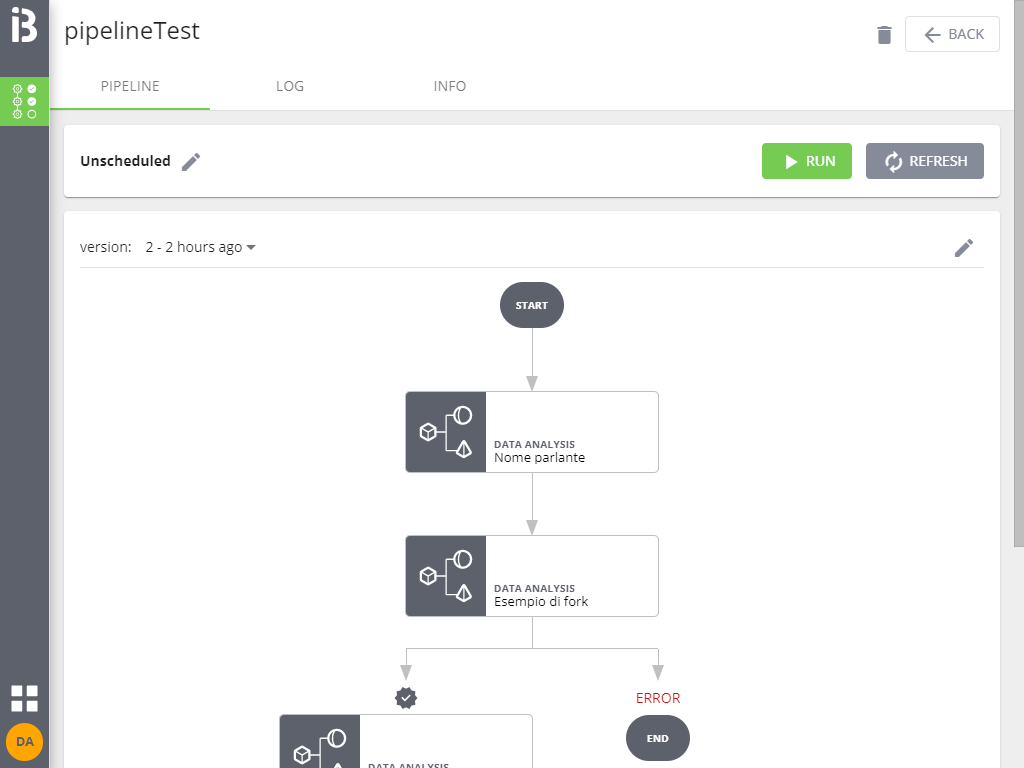Screen dimensions: 1024x768
Task: Select the PIPELINE tab
Action: click(130, 86)
